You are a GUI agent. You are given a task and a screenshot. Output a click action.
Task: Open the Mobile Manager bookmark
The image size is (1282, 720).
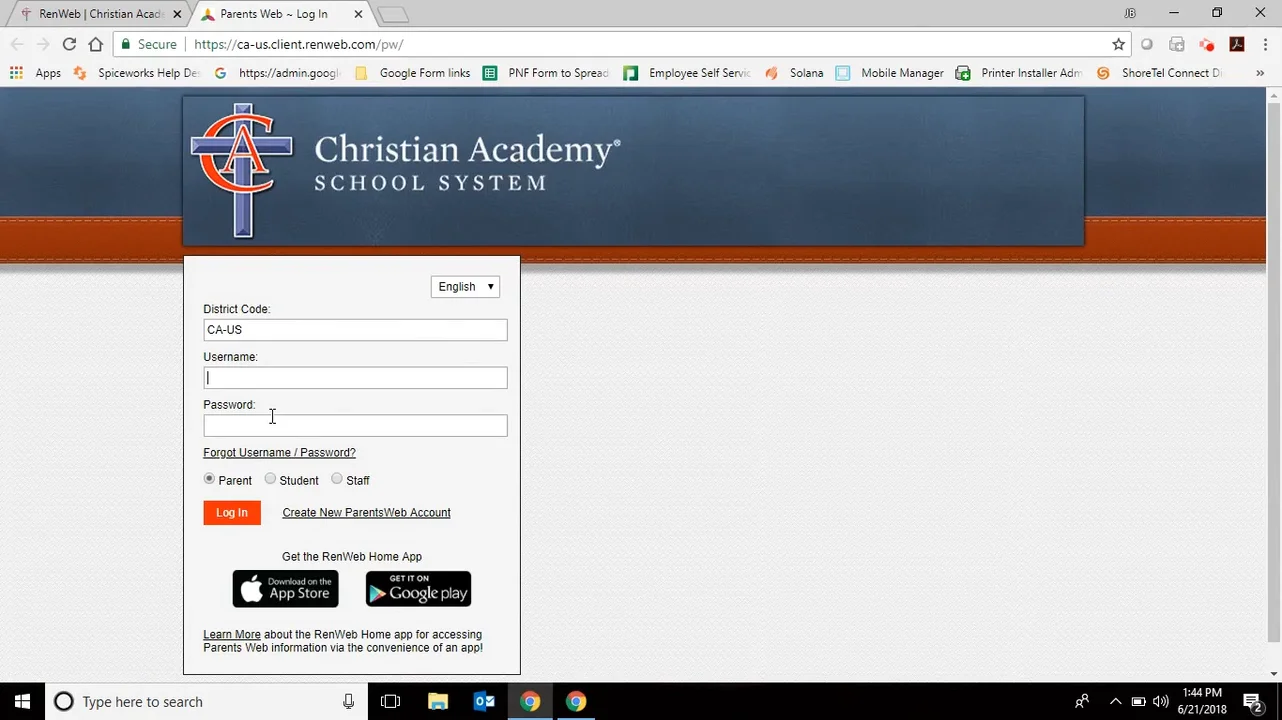point(890,73)
